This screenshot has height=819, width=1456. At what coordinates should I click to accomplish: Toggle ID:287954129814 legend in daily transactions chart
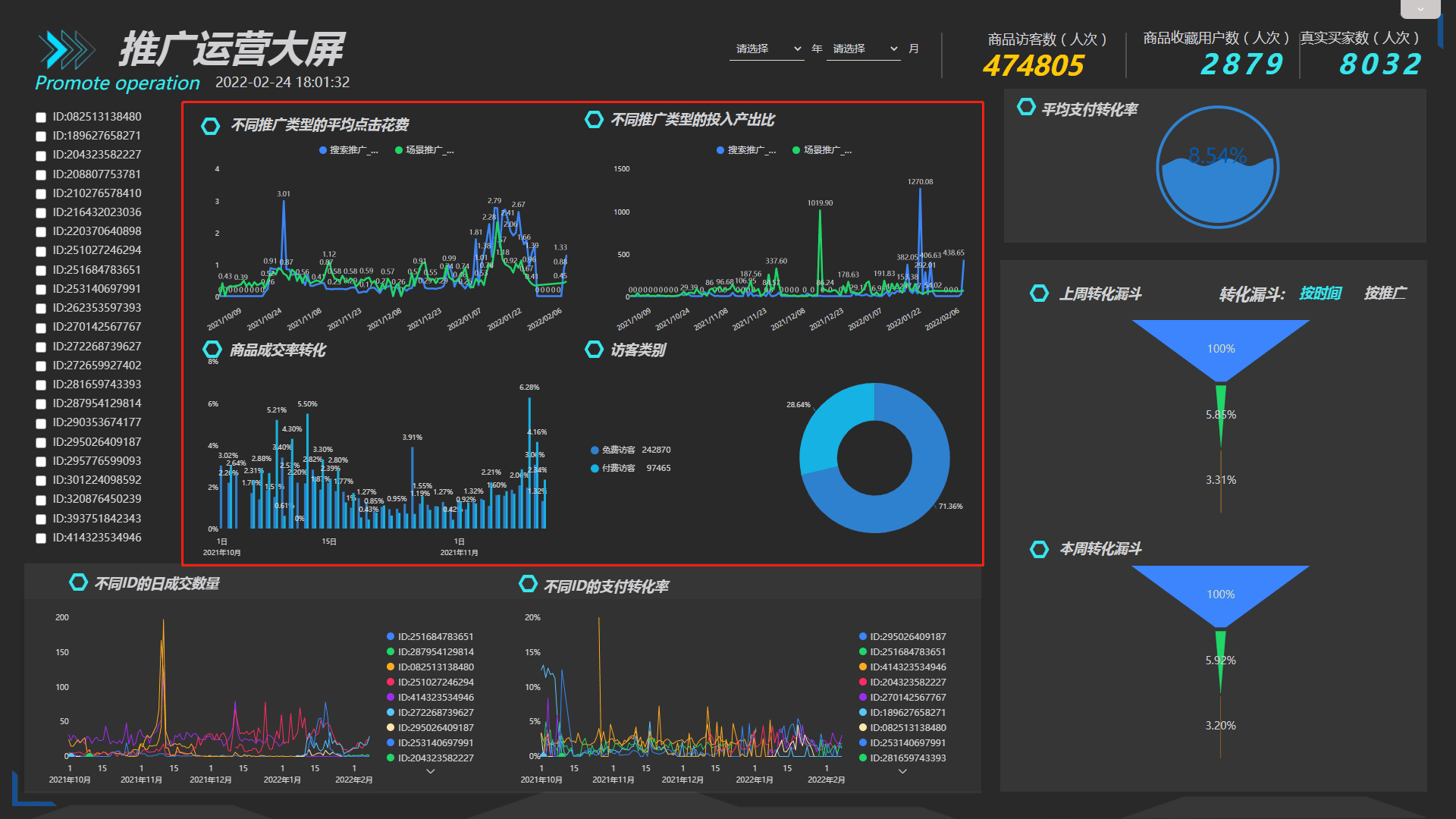(430, 652)
